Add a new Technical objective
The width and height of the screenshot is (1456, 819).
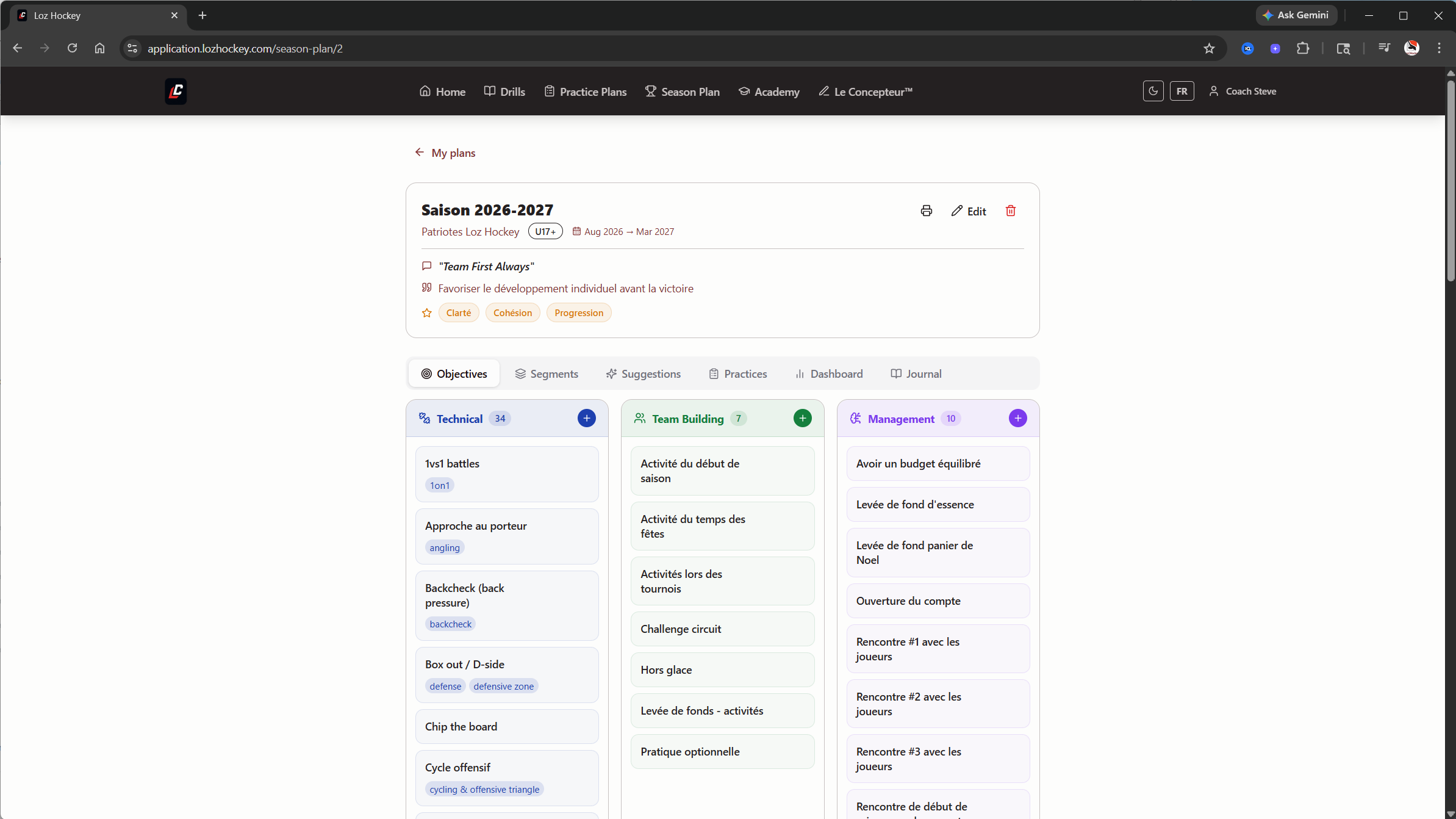pos(587,419)
